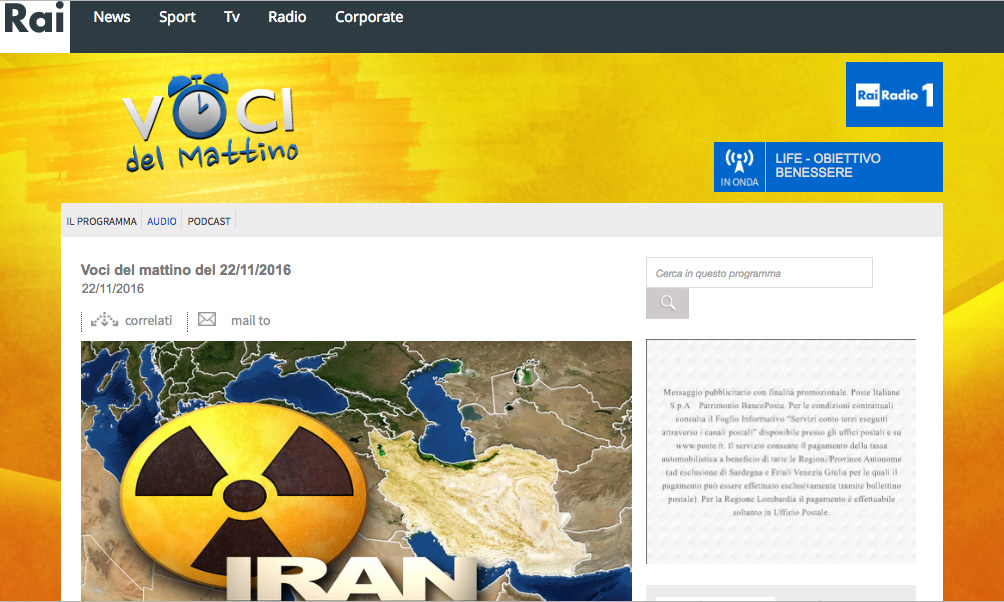Click the Poste Italiane advertisement box

click(780, 451)
